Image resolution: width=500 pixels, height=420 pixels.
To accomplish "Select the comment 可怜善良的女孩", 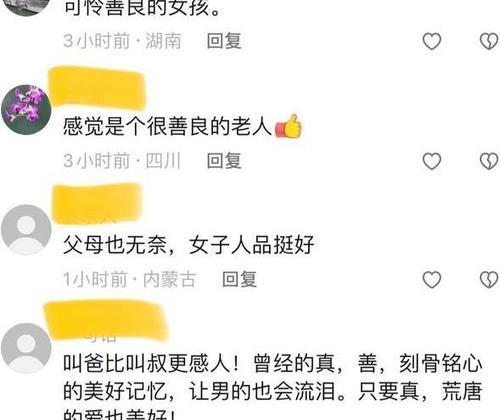I will tap(142, 8).
